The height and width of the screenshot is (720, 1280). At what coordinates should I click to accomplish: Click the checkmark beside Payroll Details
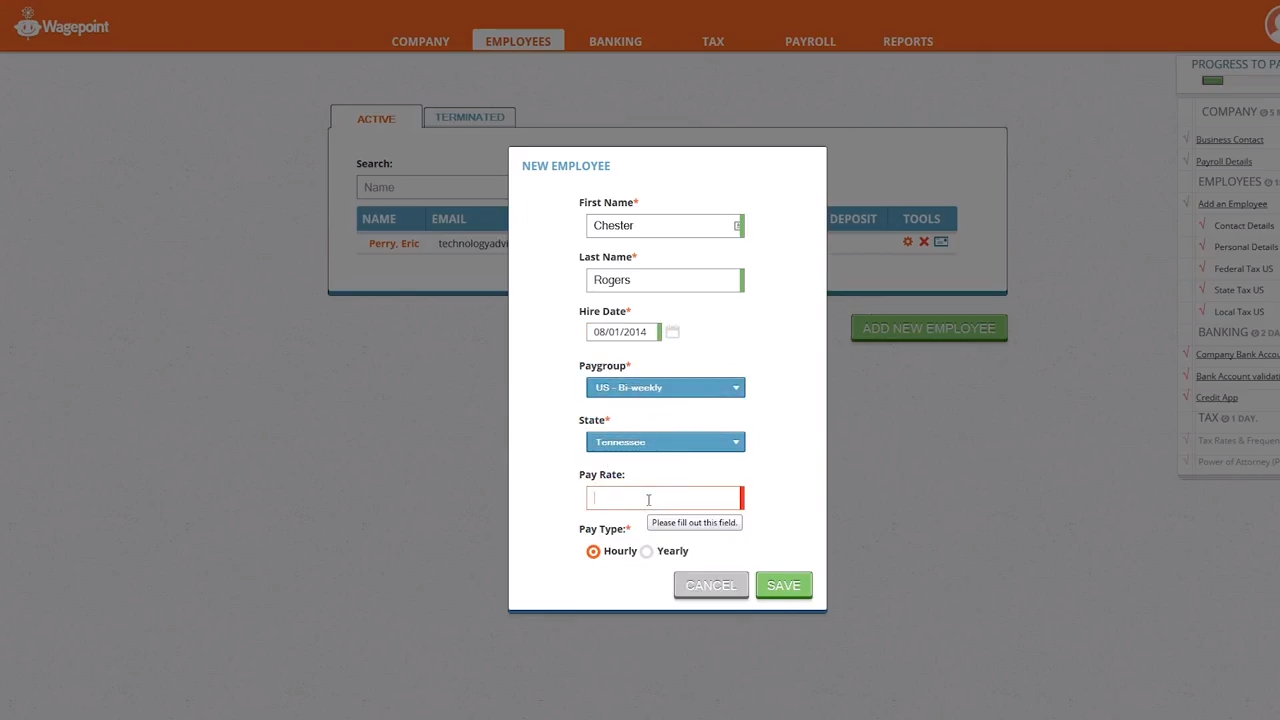click(1187, 161)
